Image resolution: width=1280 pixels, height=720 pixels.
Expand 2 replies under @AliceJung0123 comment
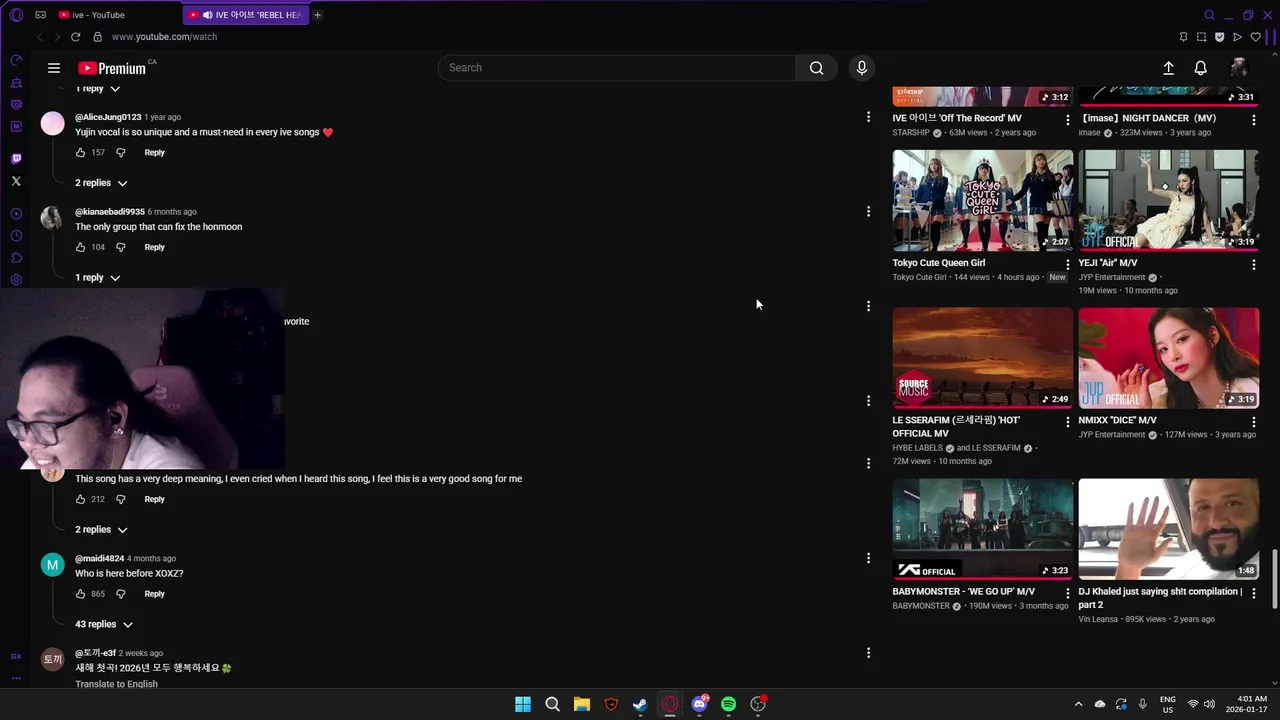pos(101,183)
